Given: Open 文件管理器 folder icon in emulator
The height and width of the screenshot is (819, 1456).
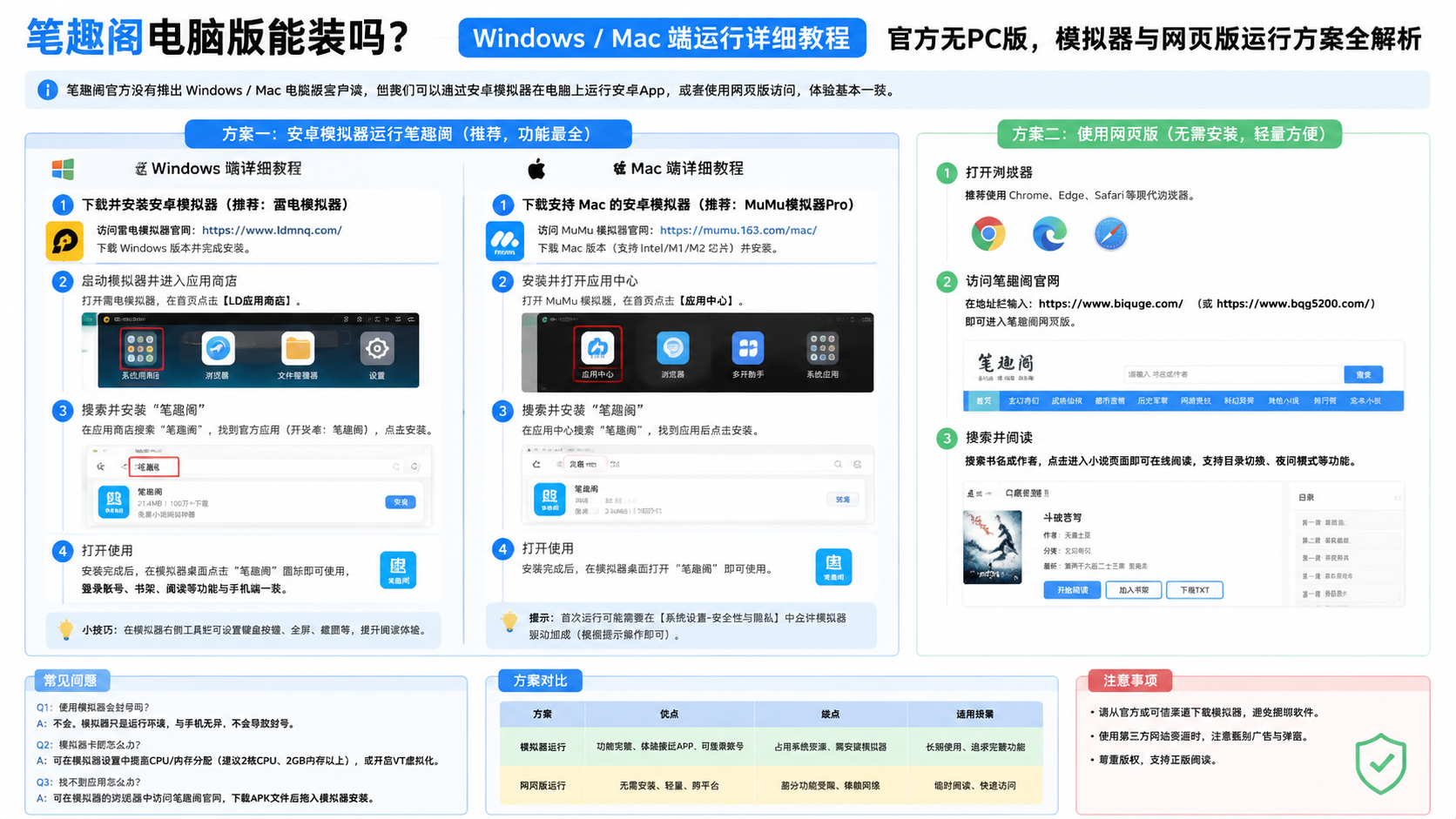Looking at the screenshot, I should pos(298,349).
